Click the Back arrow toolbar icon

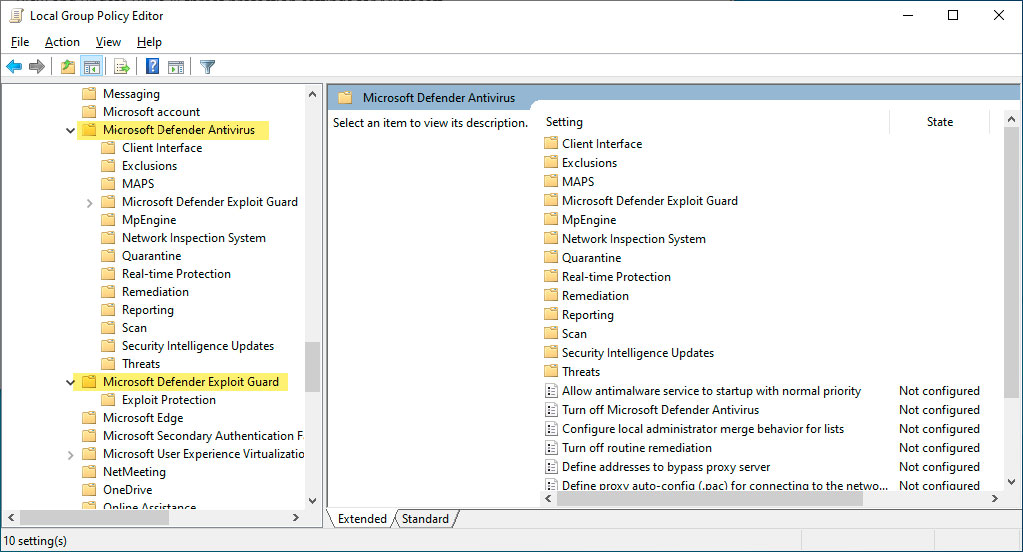click(x=14, y=67)
